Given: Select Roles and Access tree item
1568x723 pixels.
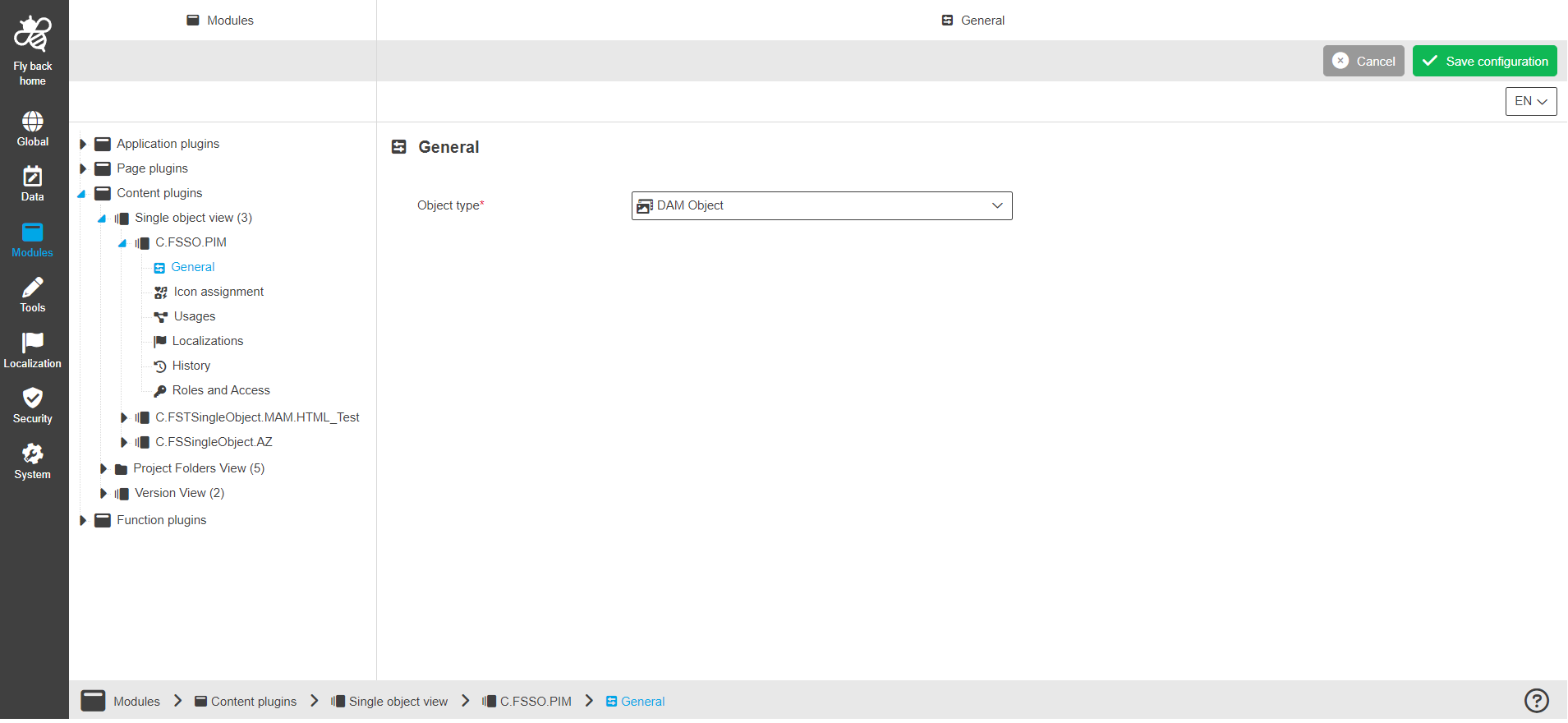Looking at the screenshot, I should point(221,390).
